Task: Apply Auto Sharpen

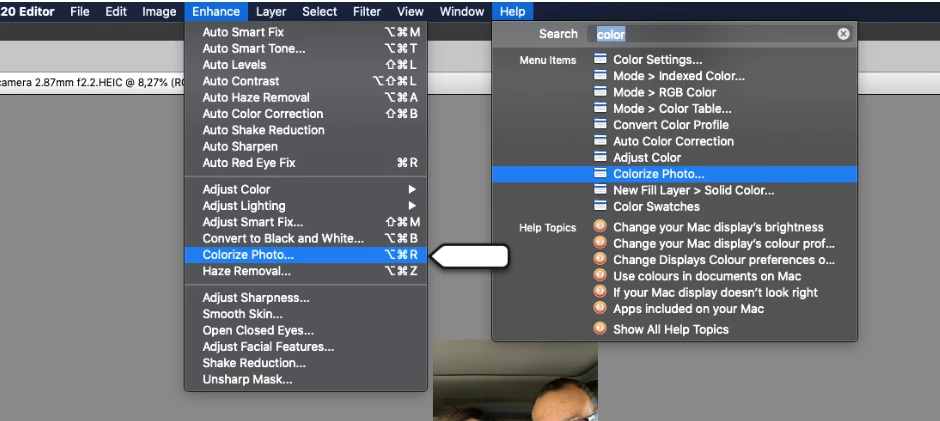Action: click(306, 146)
